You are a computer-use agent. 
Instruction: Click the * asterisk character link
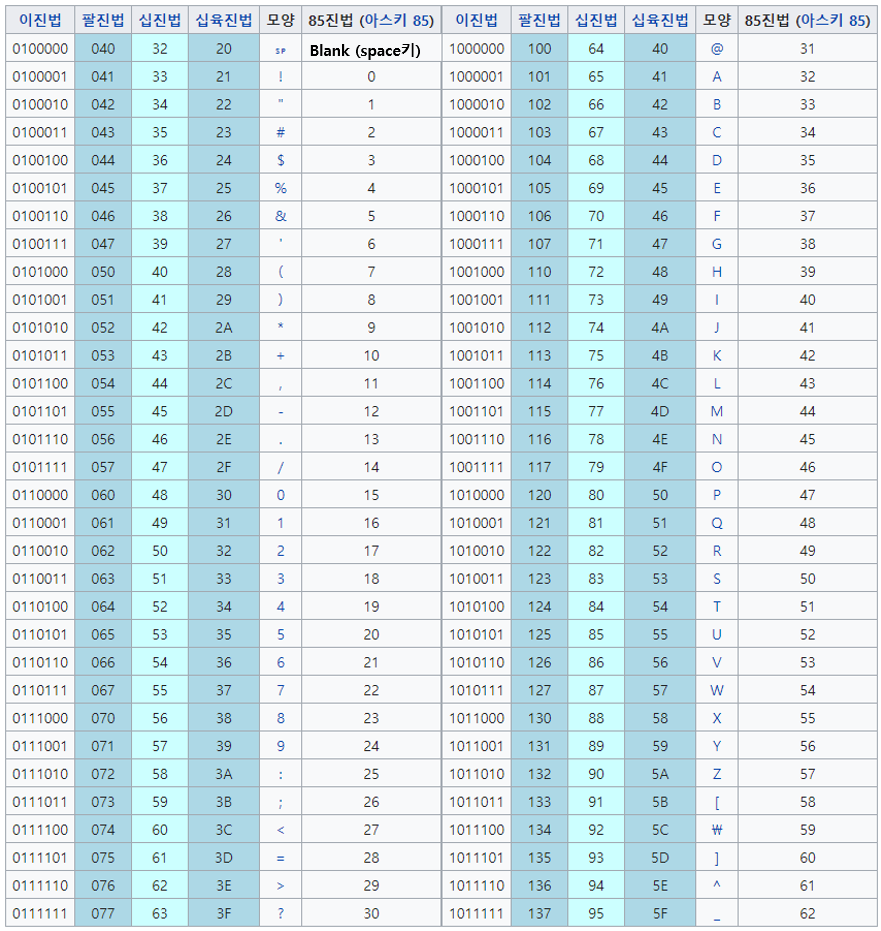[281, 326]
